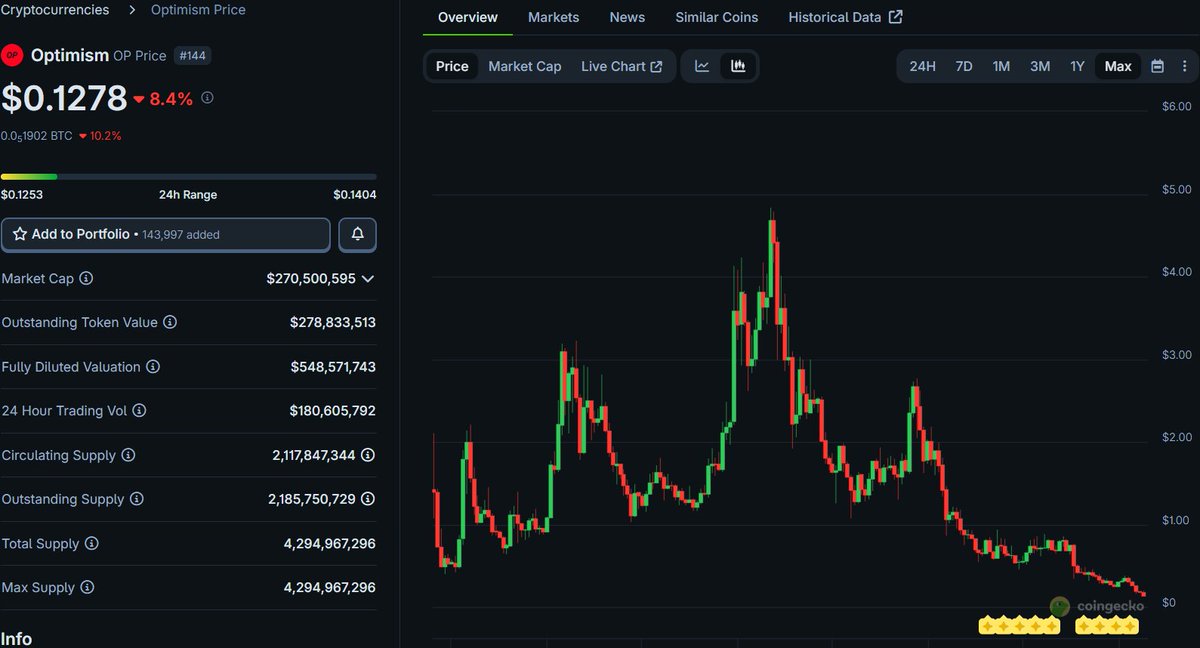Show Outstanding Supply label info icon

pyautogui.click(x=137, y=499)
